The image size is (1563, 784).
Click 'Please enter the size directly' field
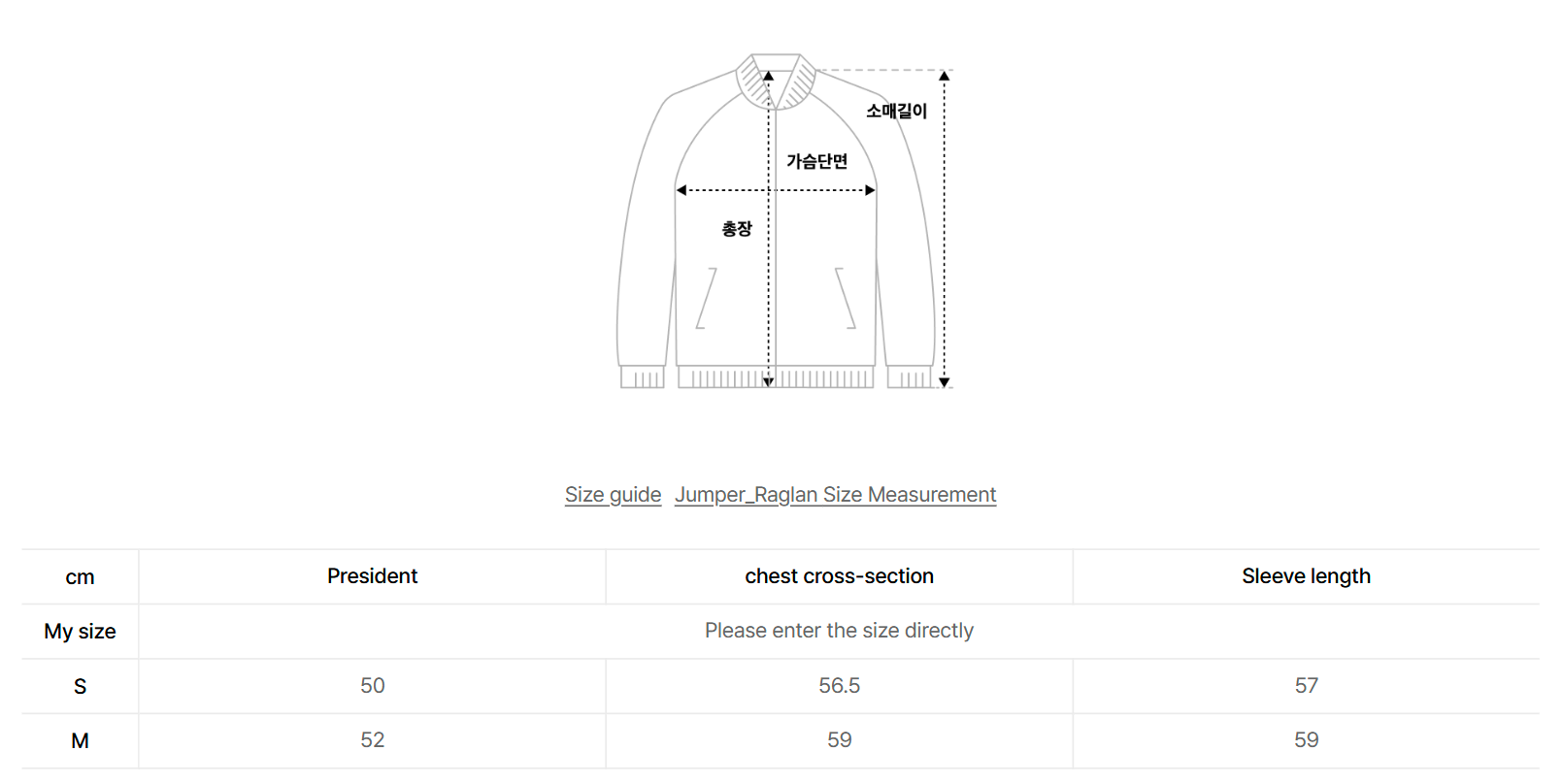[839, 631]
